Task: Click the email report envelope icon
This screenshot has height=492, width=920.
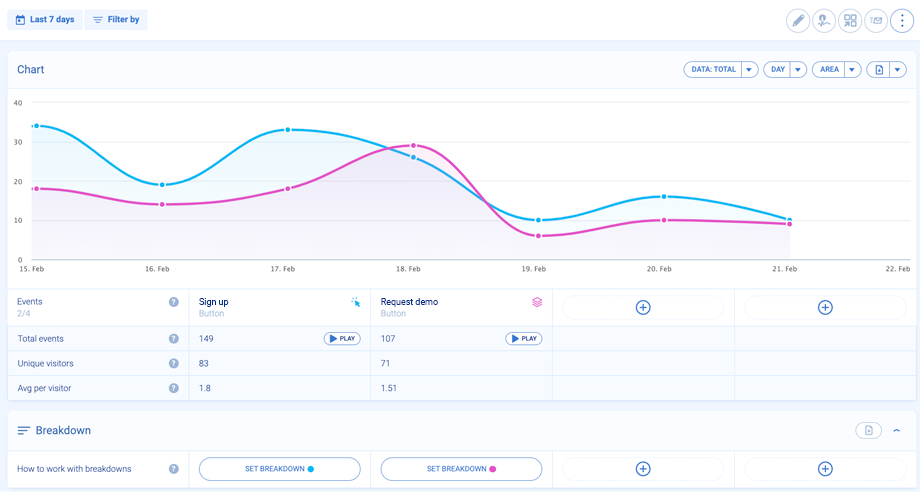Action: click(876, 21)
